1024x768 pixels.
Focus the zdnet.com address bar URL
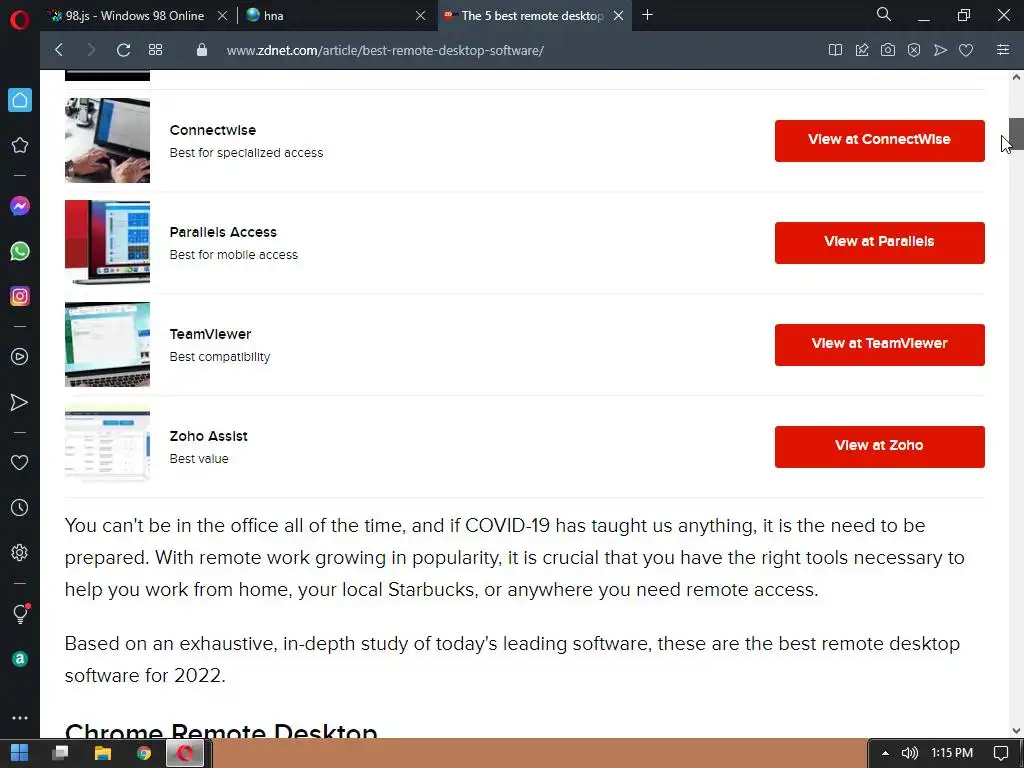click(x=385, y=50)
